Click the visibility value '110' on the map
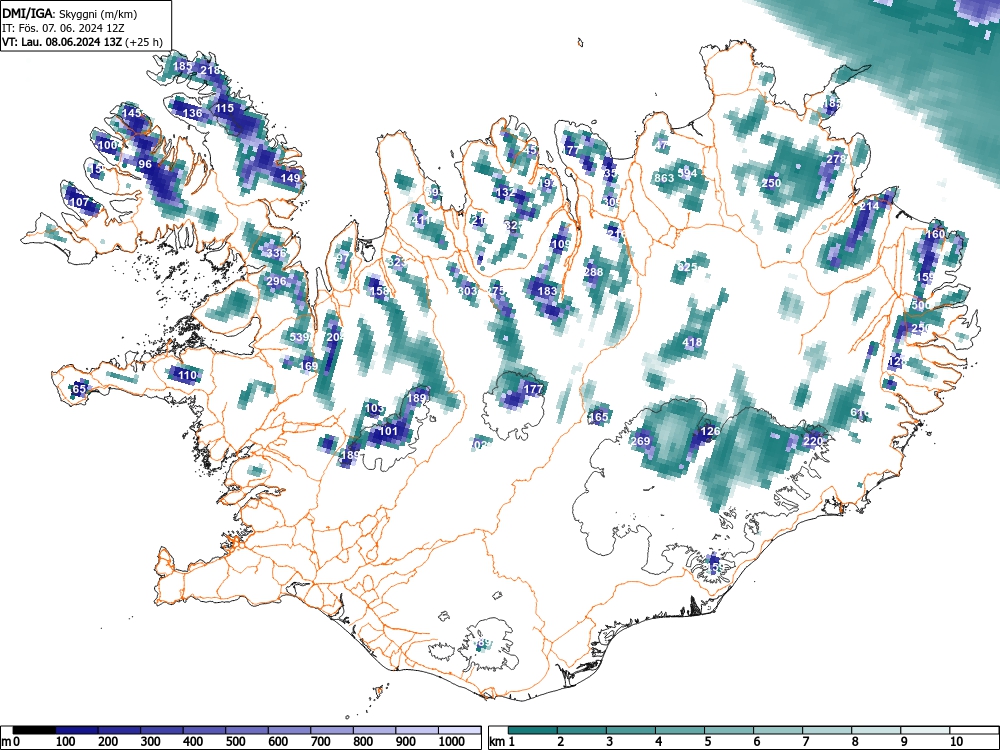This screenshot has height=750, width=1000. pos(187,375)
